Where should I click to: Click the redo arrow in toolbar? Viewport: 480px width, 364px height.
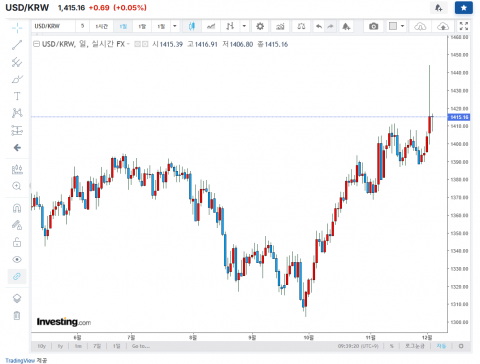pyautogui.click(x=330, y=26)
